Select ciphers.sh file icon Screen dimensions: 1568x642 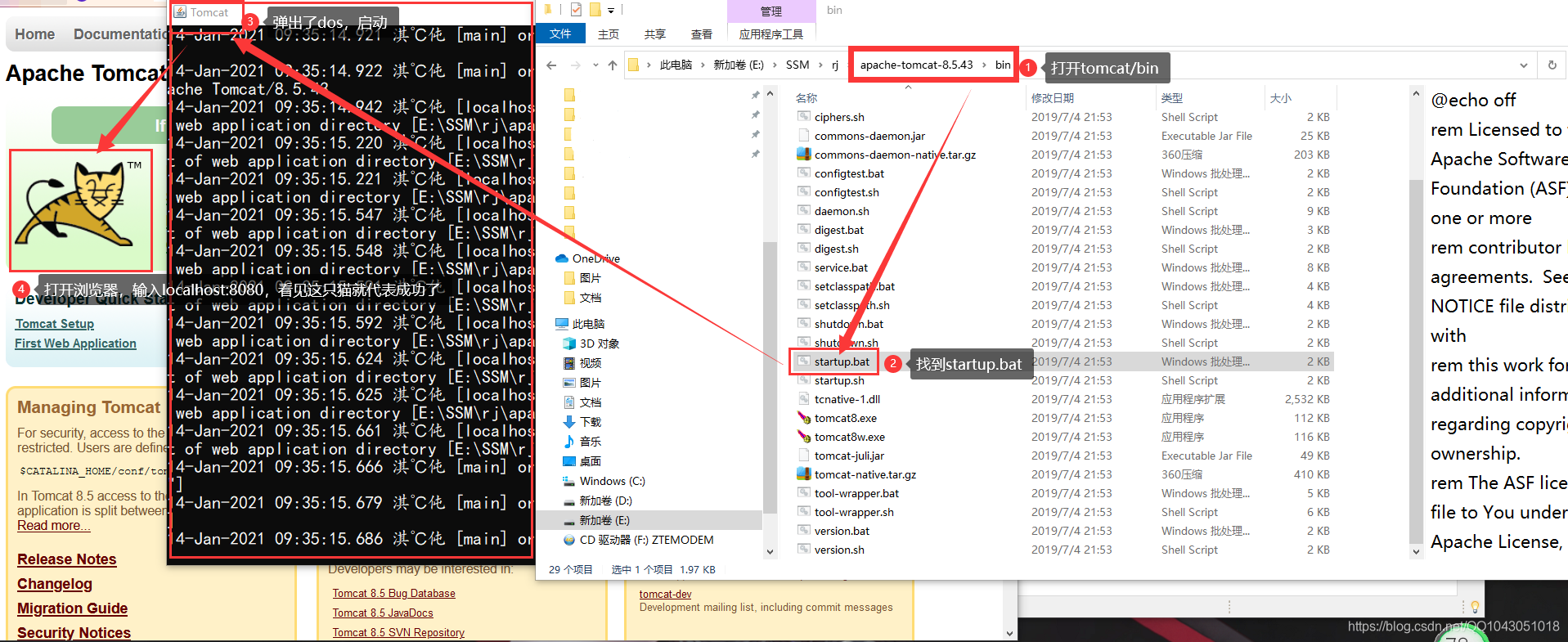(804, 117)
